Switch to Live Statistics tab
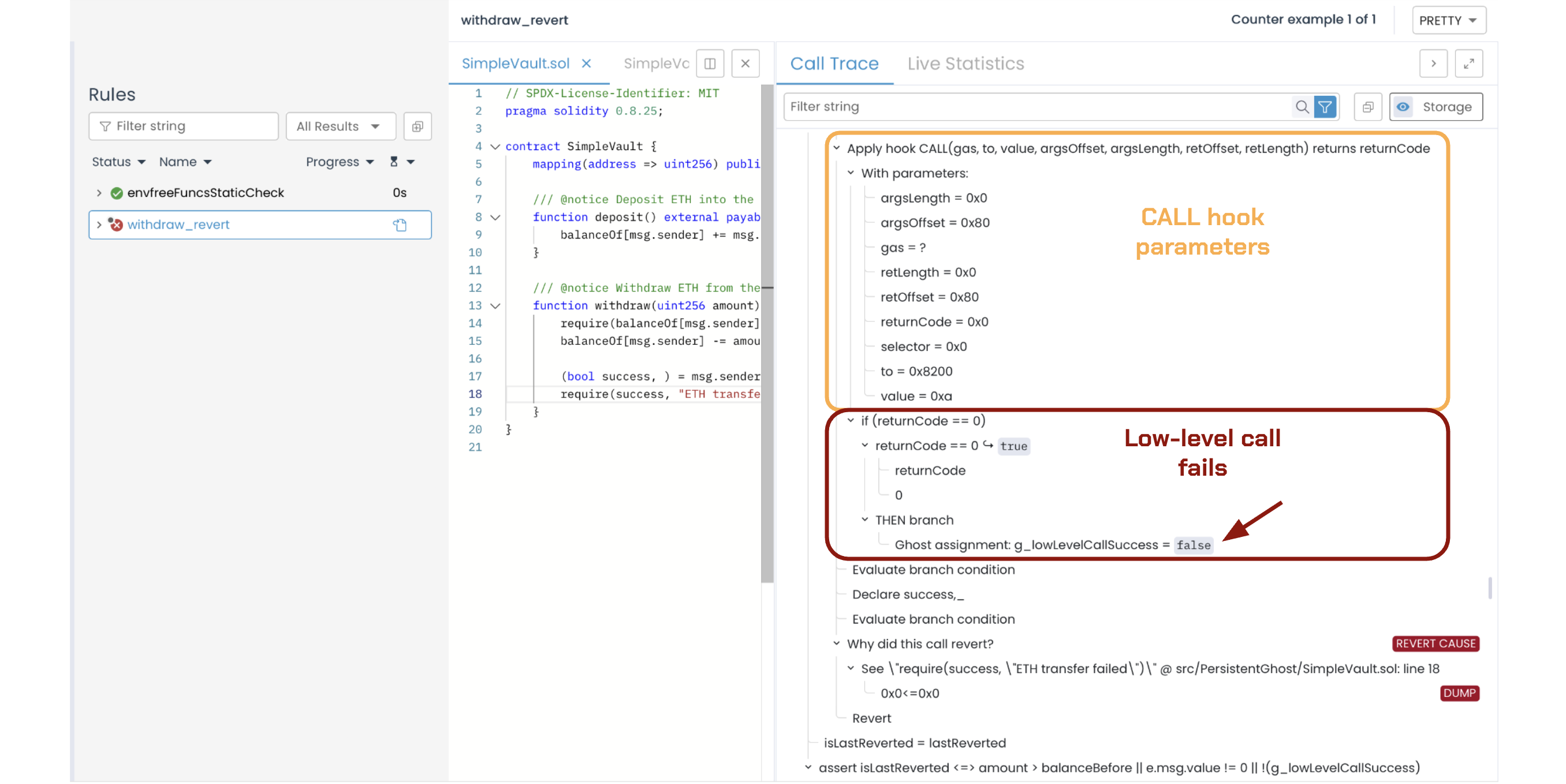 pyautogui.click(x=965, y=63)
